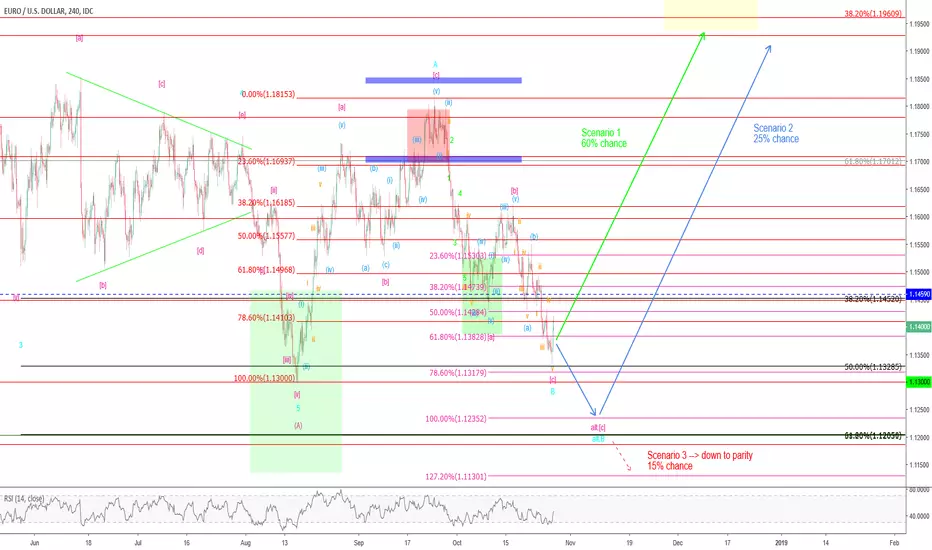Image resolution: width=932 pixels, height=550 pixels.
Task: Select the 0.00%(1.18153) Fibonacci label
Action: point(269,94)
